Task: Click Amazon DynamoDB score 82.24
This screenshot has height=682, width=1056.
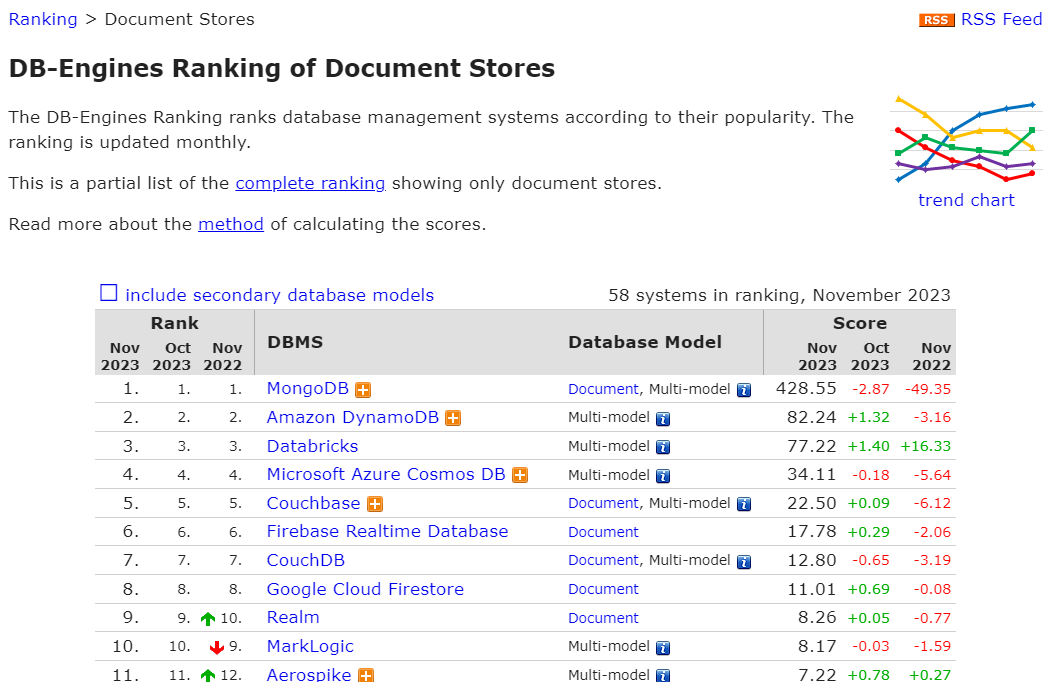Action: [812, 417]
